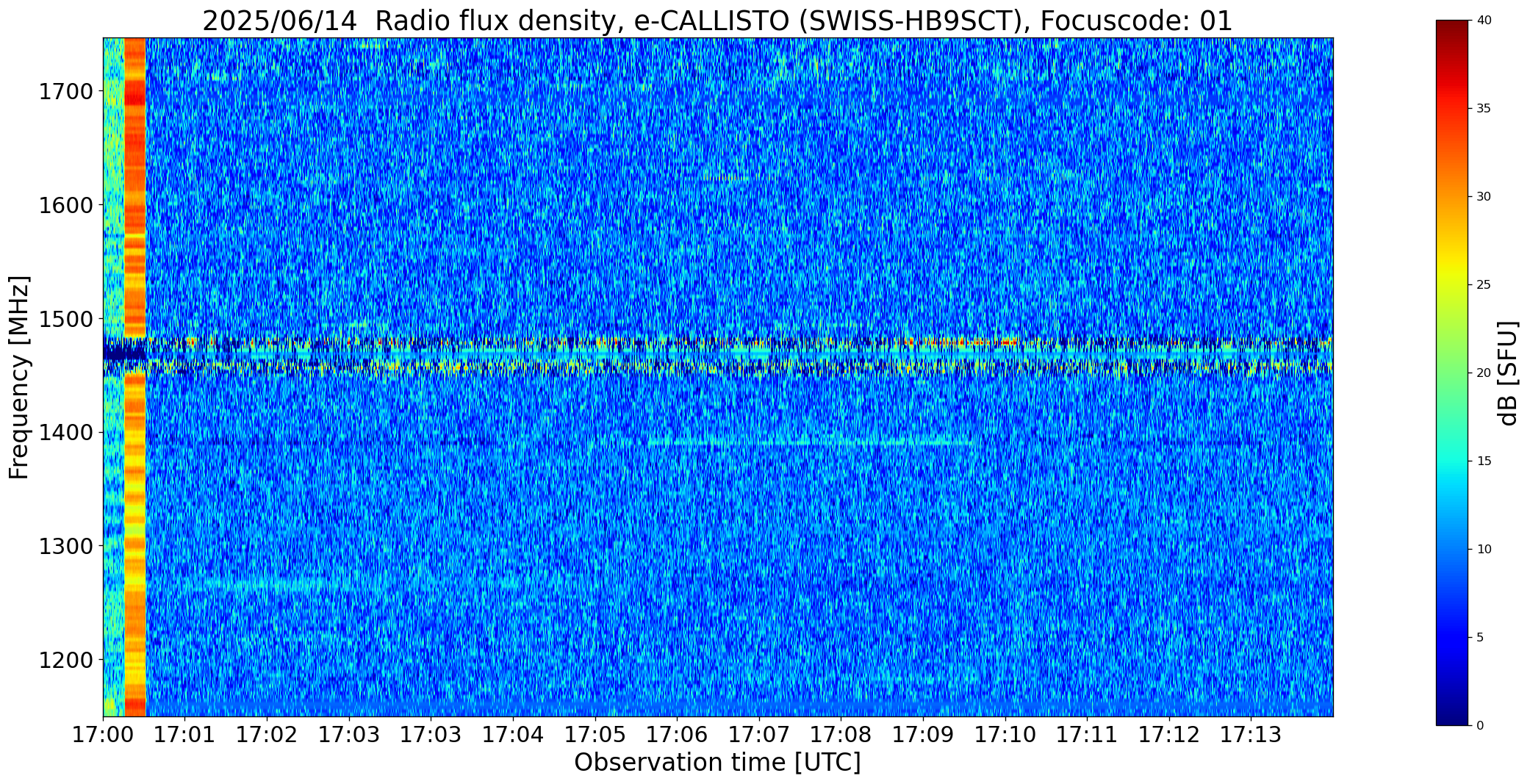
Task: Click the 1200 frequency tick label
Action: pyautogui.click(x=65, y=660)
